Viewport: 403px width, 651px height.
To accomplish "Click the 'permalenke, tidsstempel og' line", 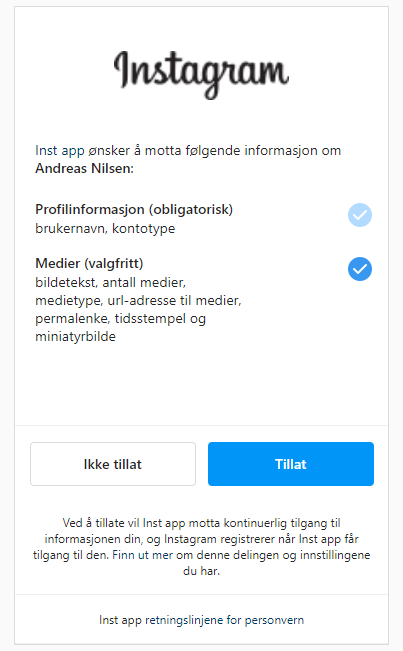I will point(120,318).
